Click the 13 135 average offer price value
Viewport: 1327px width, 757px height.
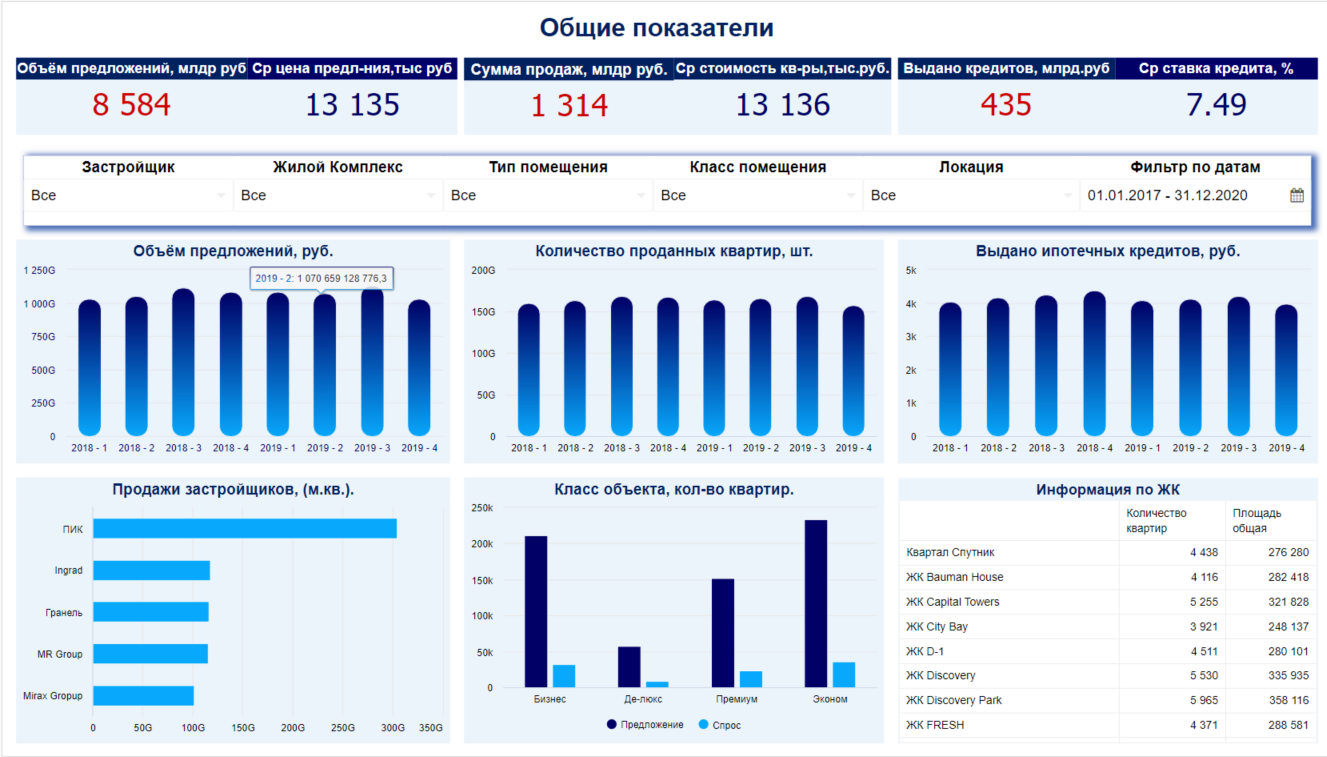[352, 105]
